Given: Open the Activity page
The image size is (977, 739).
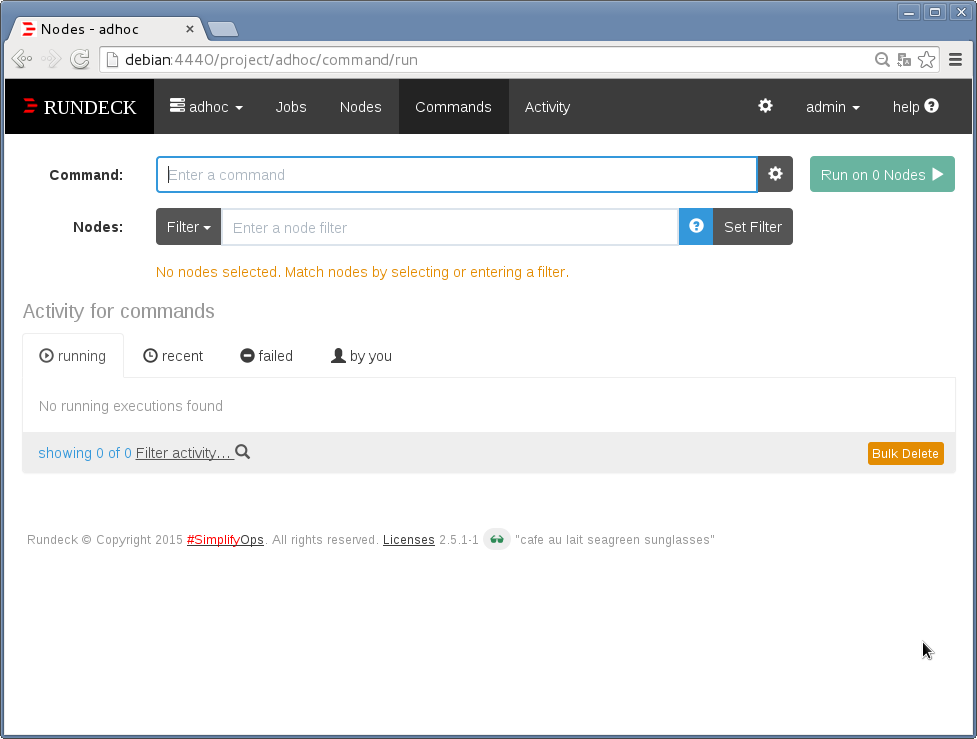Looking at the screenshot, I should click(547, 107).
